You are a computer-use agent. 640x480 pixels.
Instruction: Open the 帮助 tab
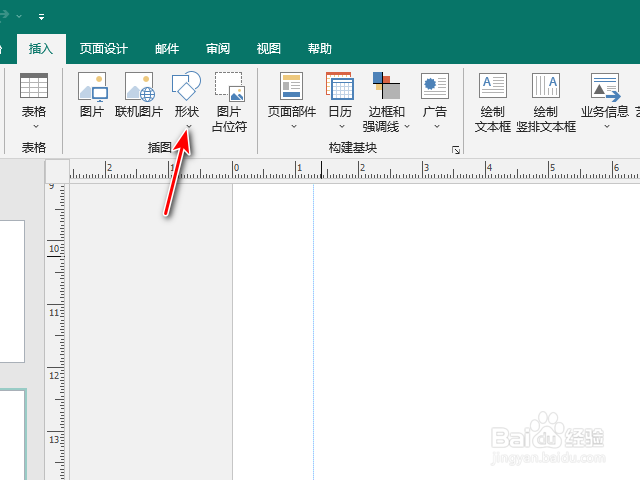point(320,49)
